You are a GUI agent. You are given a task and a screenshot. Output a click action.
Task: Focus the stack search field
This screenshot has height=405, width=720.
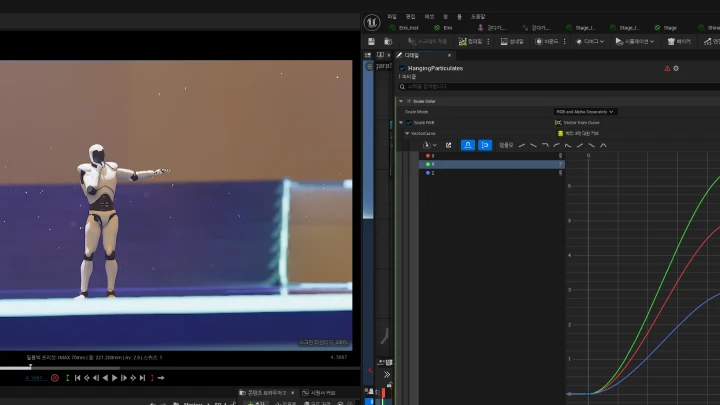point(560,86)
